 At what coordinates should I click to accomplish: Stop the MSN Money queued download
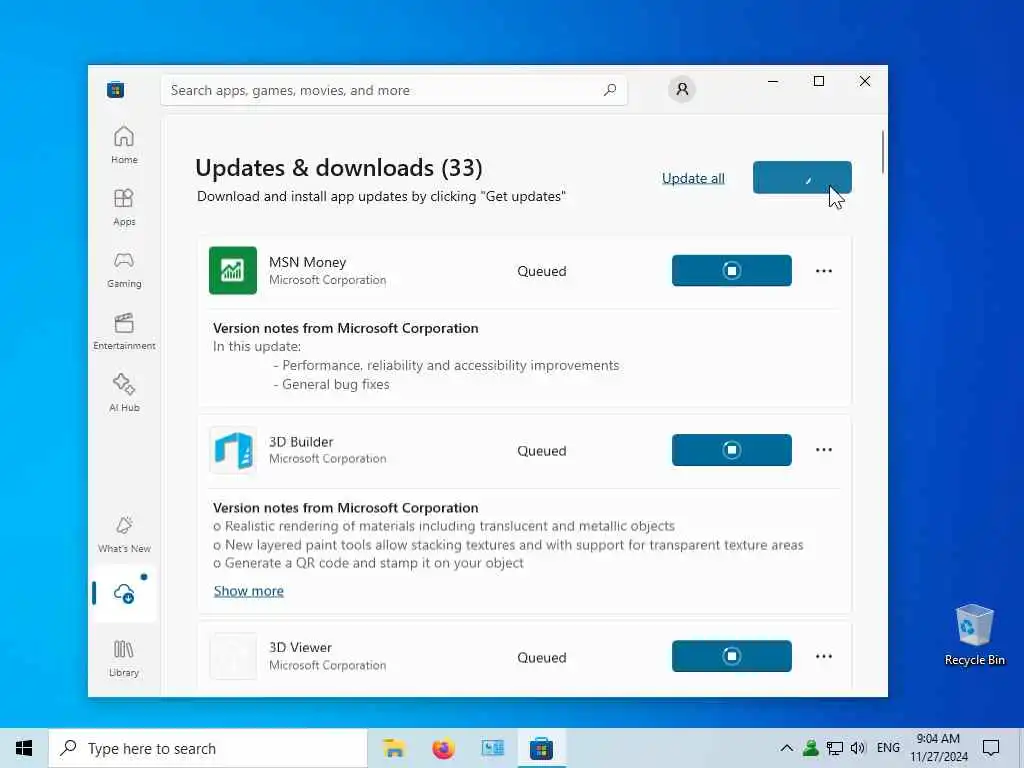pos(731,270)
